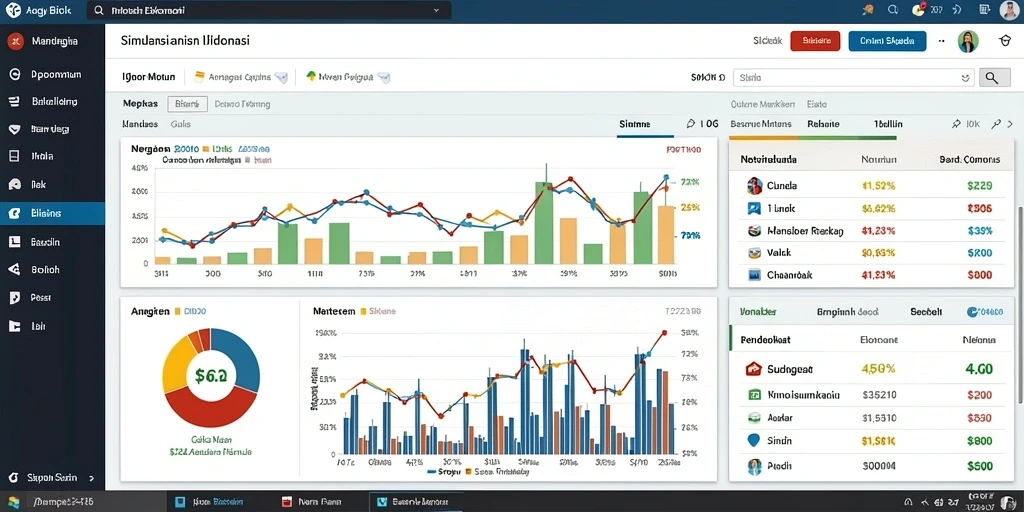
Task: Expand the Sapon Sarin sidebar arrow
Action: (x=91, y=478)
